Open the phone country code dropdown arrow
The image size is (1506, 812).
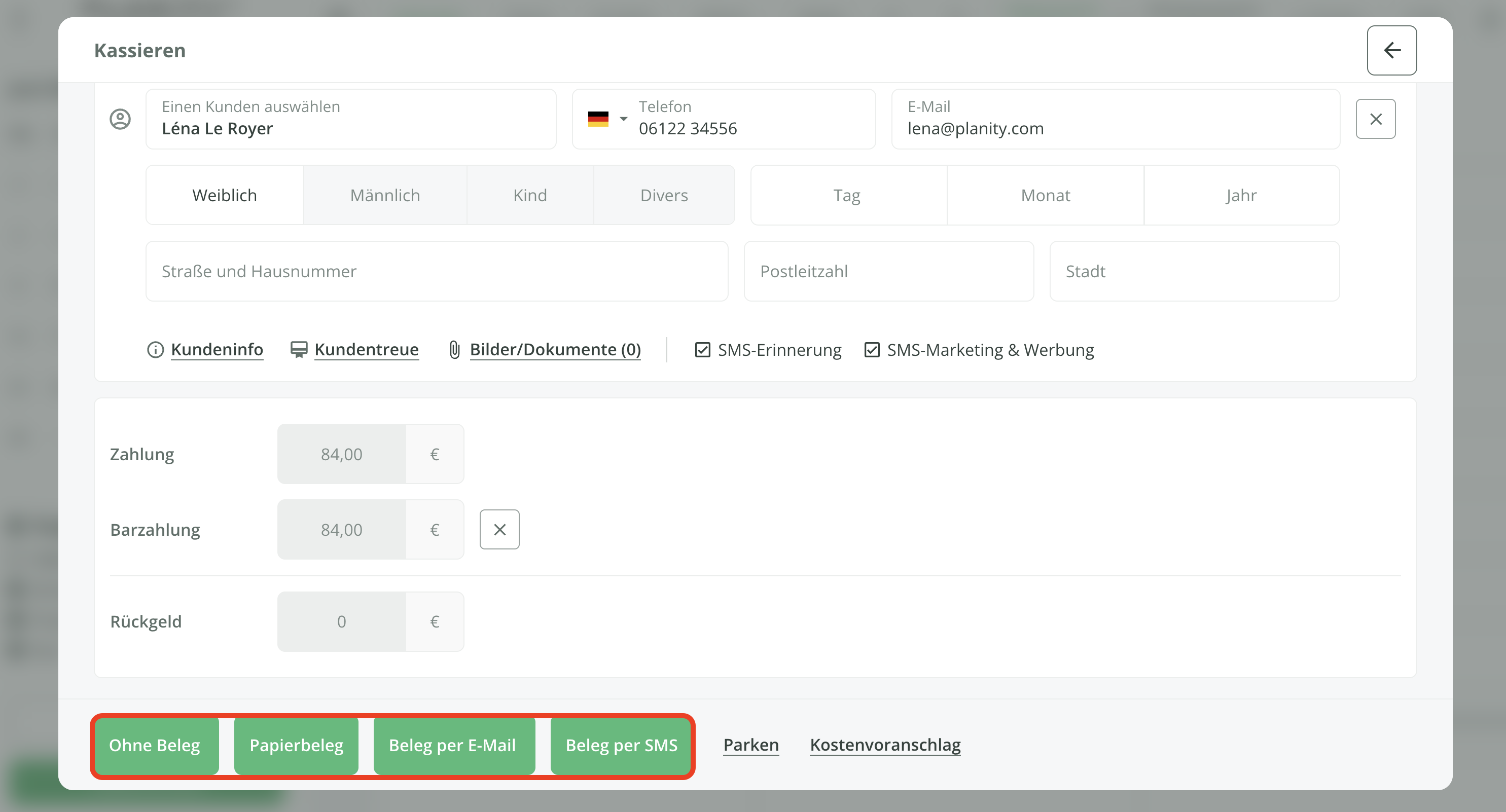pyautogui.click(x=624, y=119)
